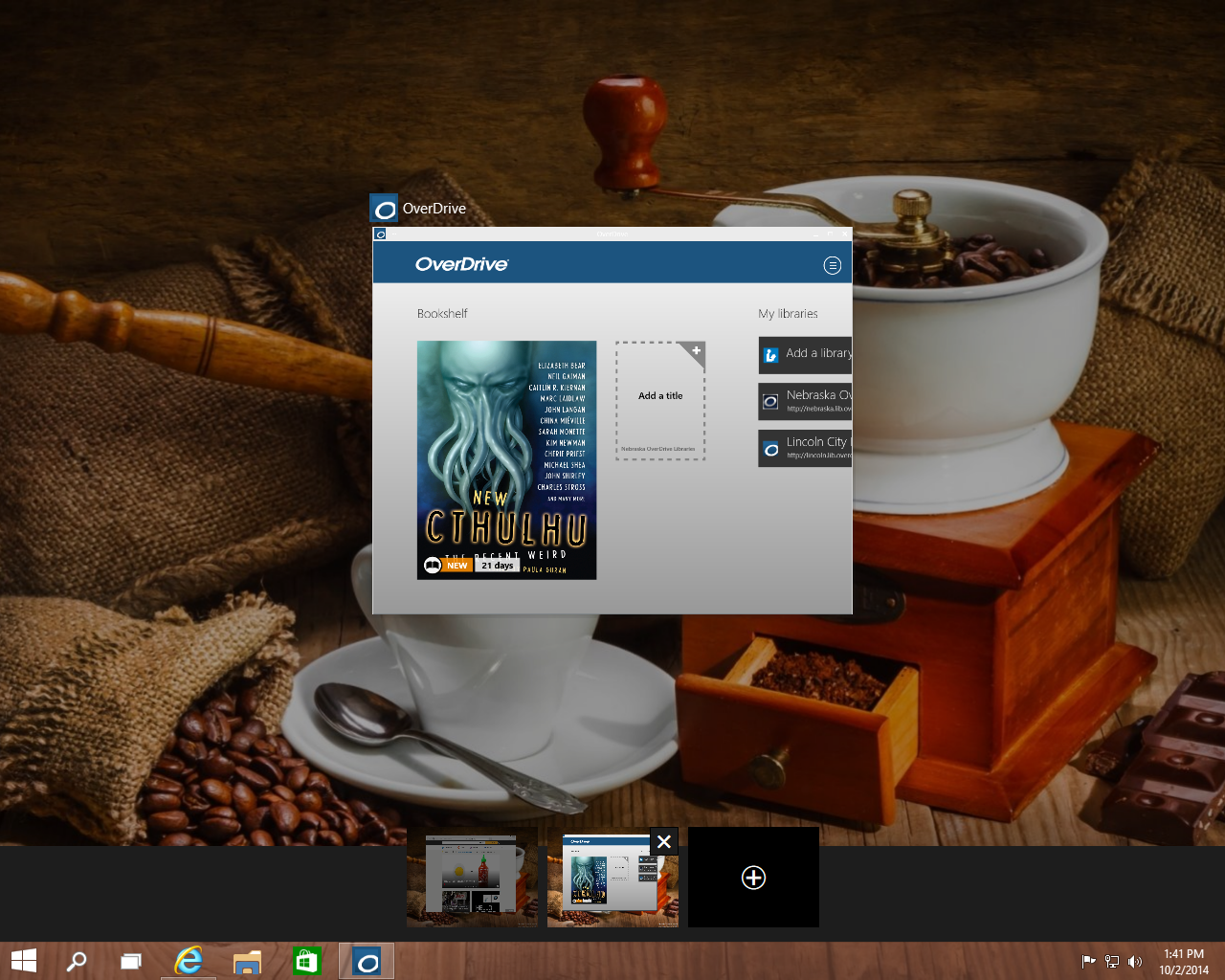Launch Internet Explorer from taskbar

[x=189, y=961]
